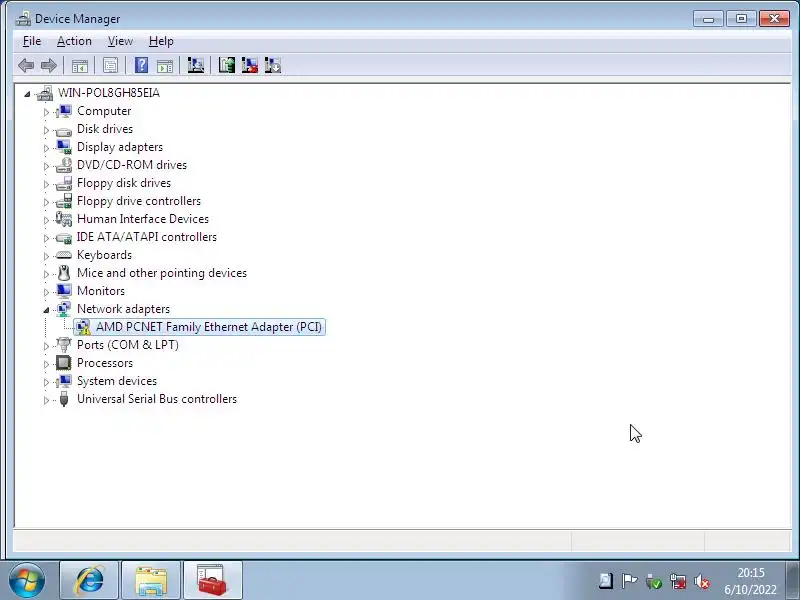Select the WIN-POL8GH85EIA computer name

pos(109,93)
